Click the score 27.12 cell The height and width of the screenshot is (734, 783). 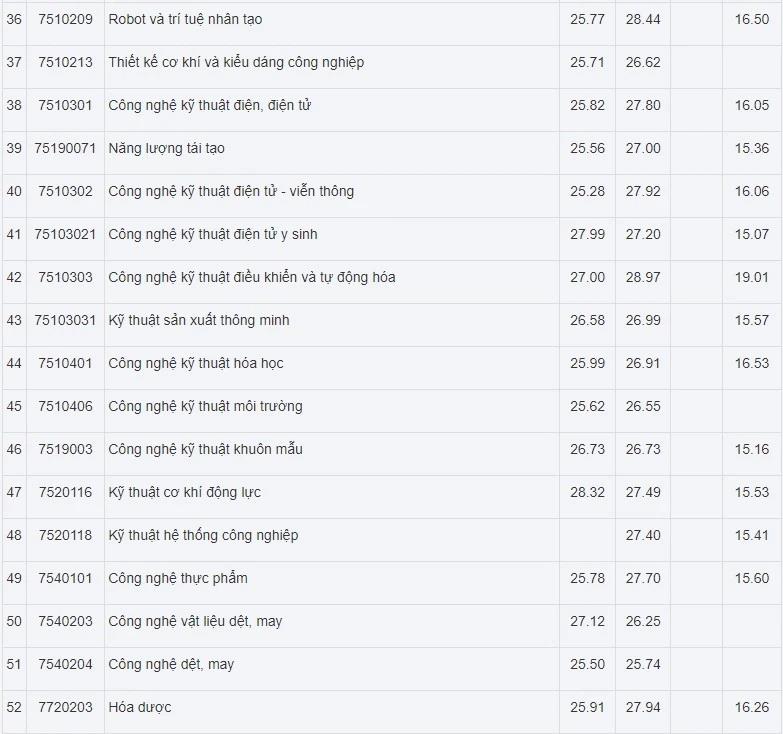tap(587, 621)
